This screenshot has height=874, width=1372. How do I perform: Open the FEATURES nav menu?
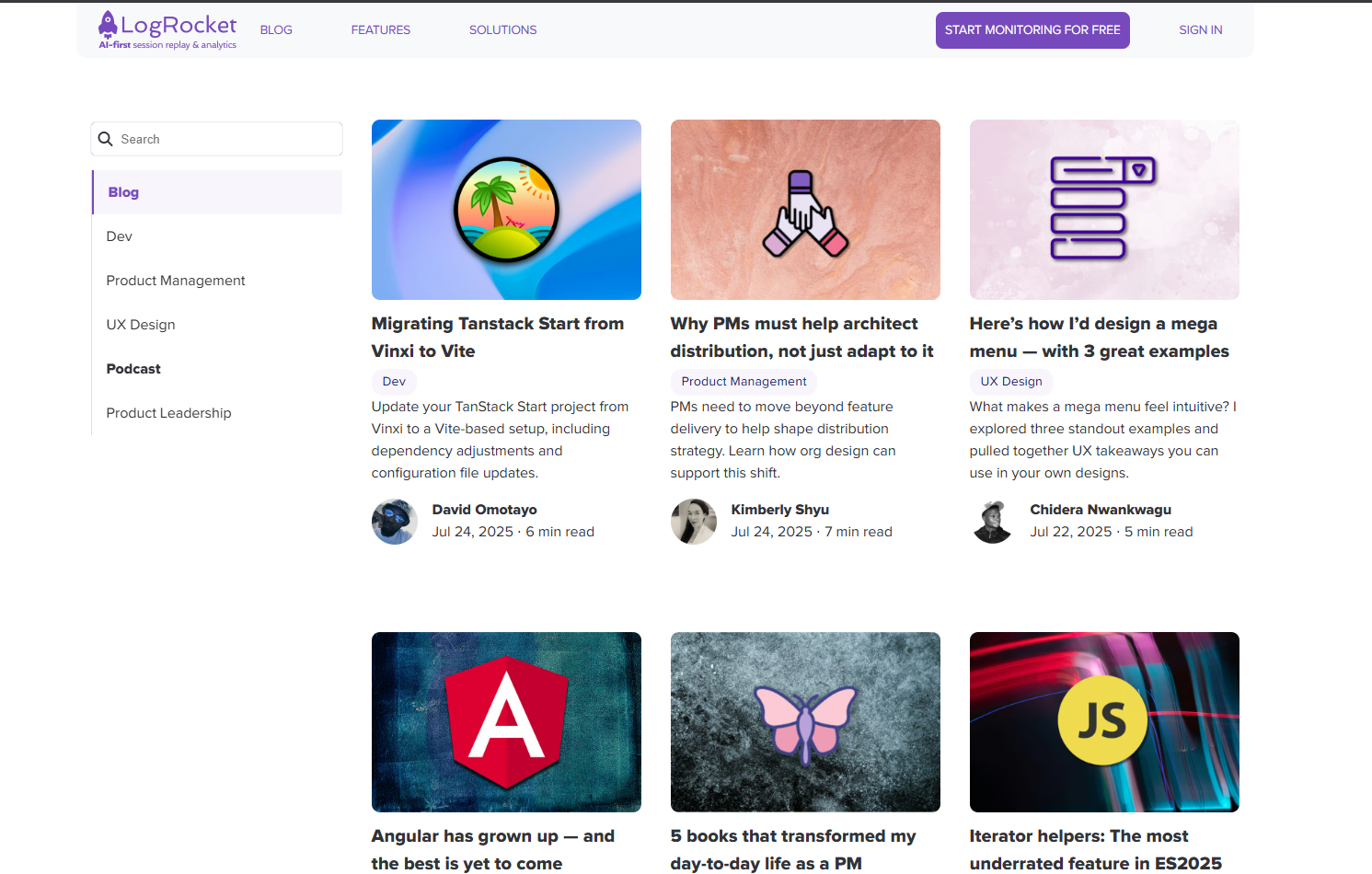pyautogui.click(x=381, y=30)
